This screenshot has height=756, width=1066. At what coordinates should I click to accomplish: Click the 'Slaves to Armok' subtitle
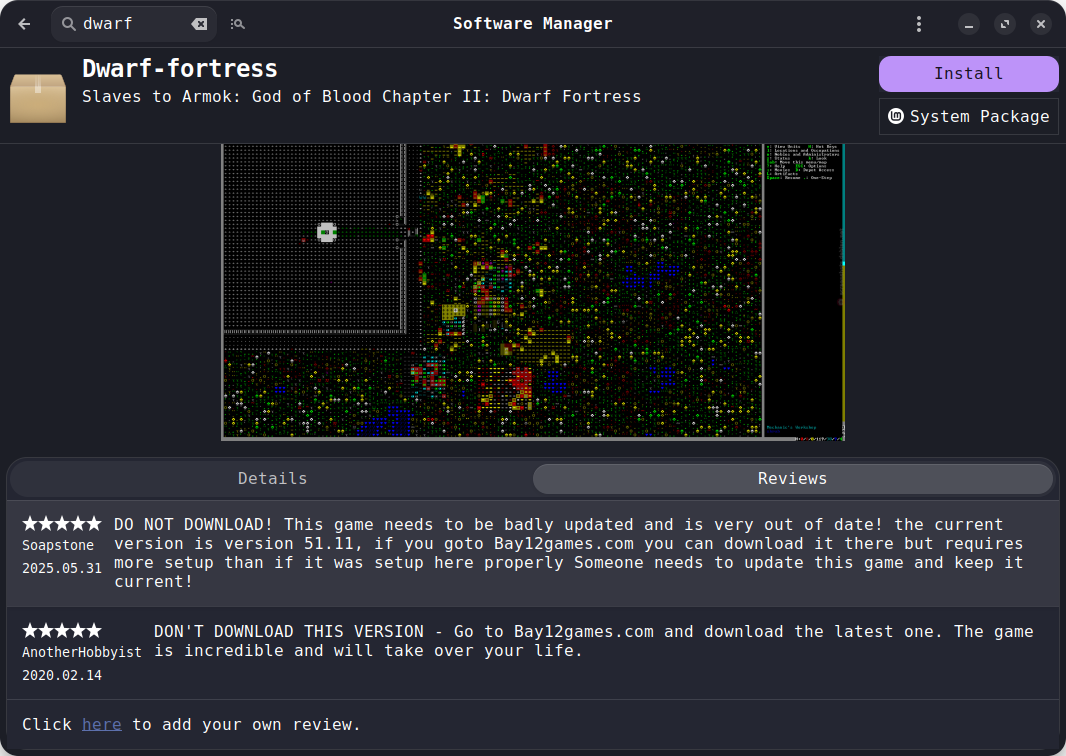[361, 97]
